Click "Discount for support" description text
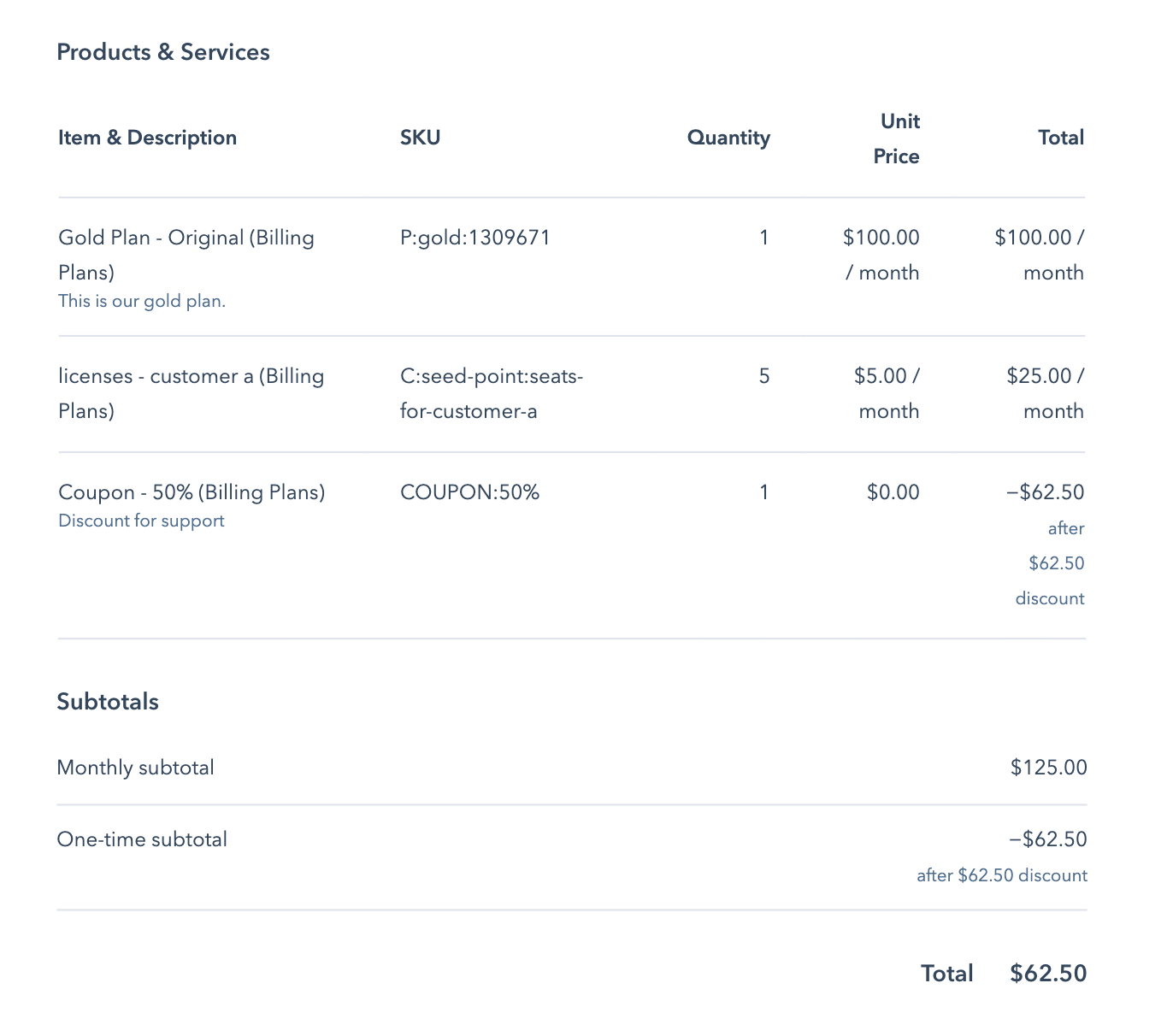Image resolution: width=1173 pixels, height=1036 pixels. [x=141, y=521]
